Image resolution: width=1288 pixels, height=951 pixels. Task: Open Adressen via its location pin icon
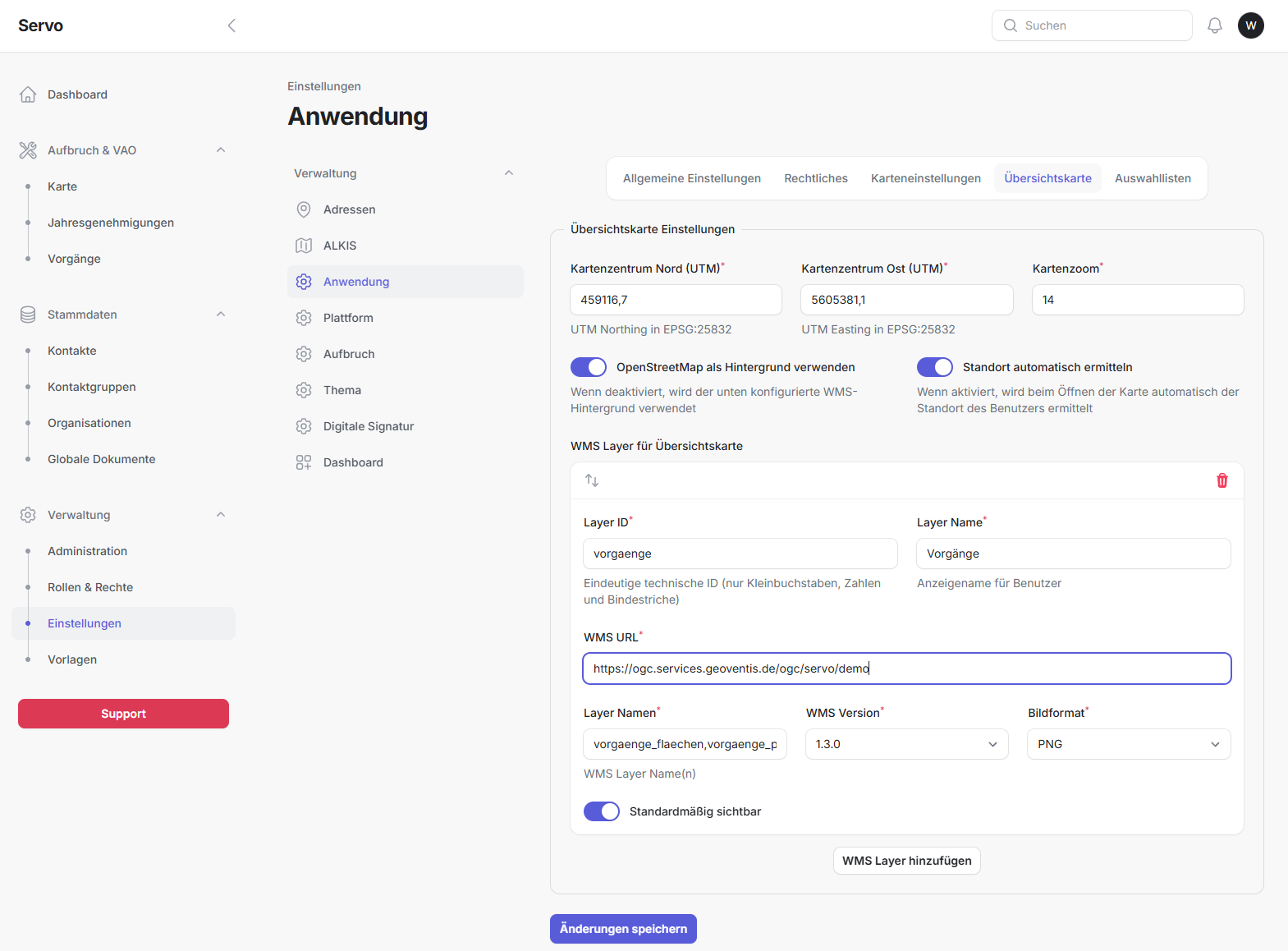[304, 209]
